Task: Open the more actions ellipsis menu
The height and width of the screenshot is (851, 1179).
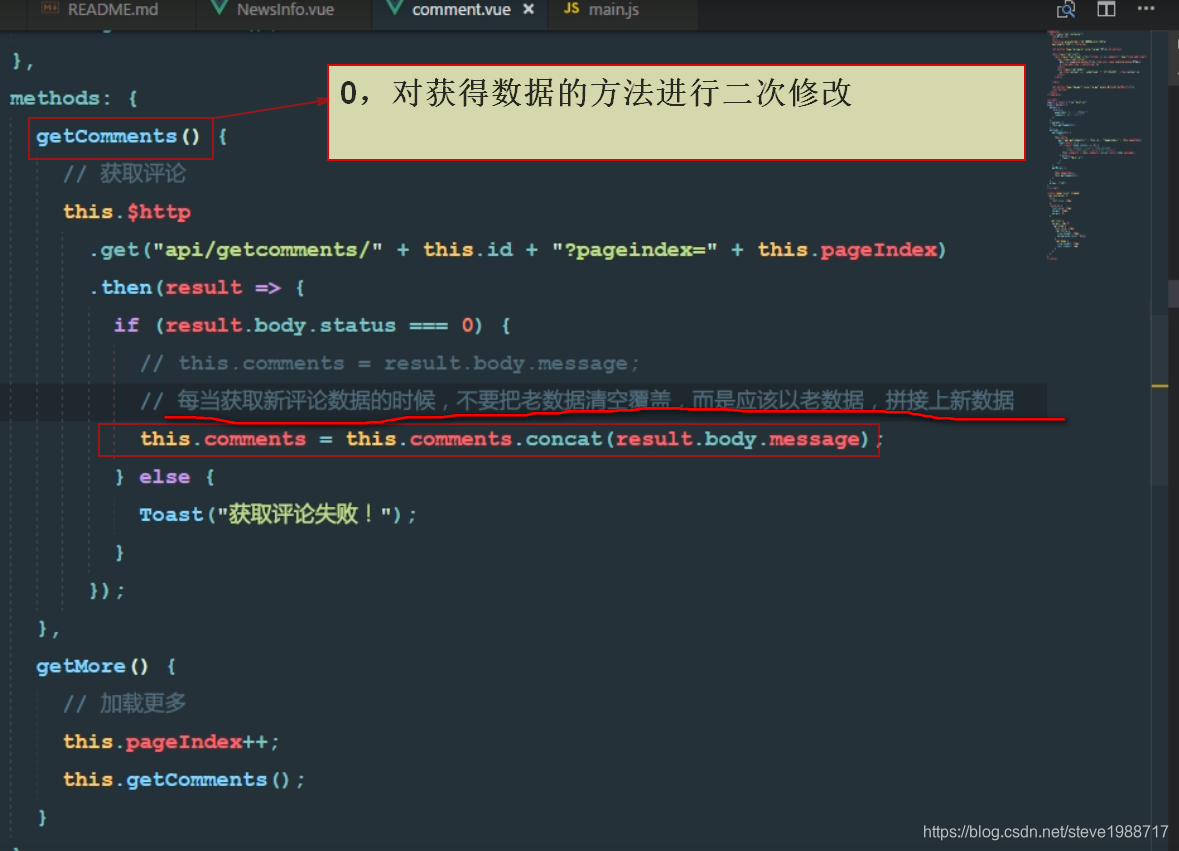Action: pyautogui.click(x=1146, y=9)
